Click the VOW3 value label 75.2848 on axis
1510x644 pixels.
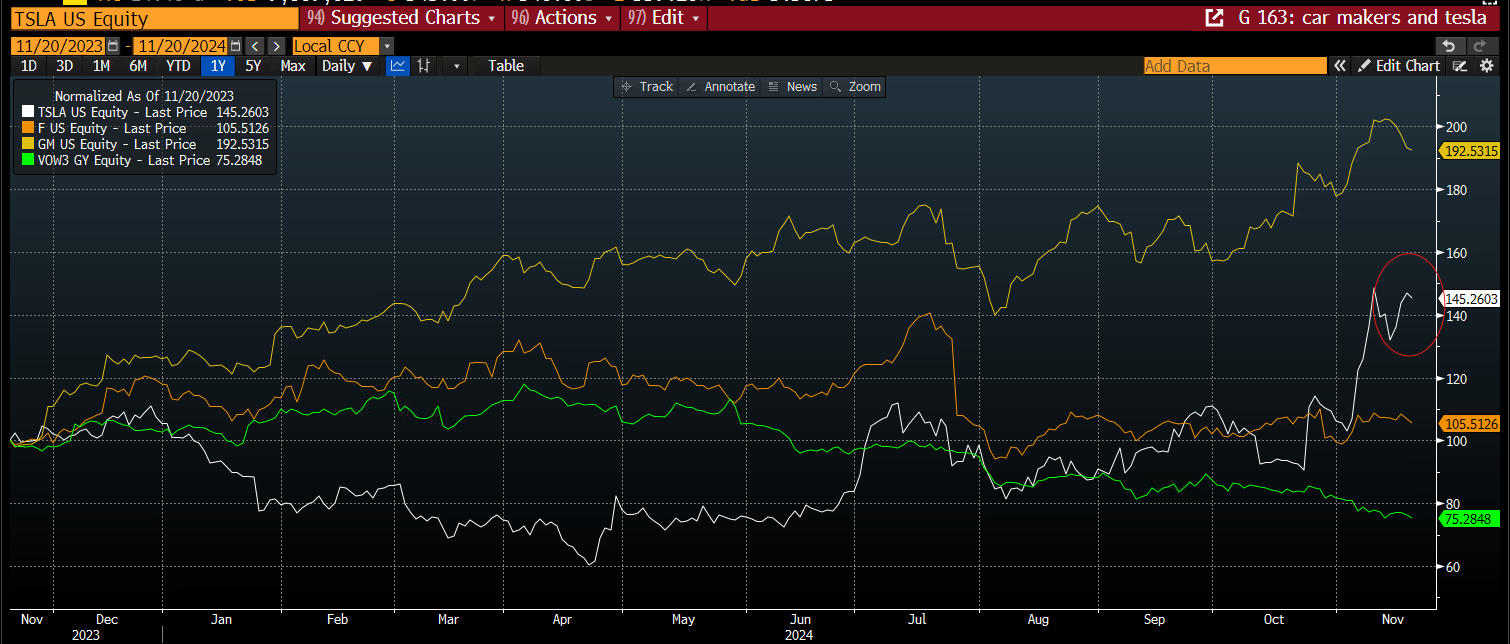[1469, 519]
